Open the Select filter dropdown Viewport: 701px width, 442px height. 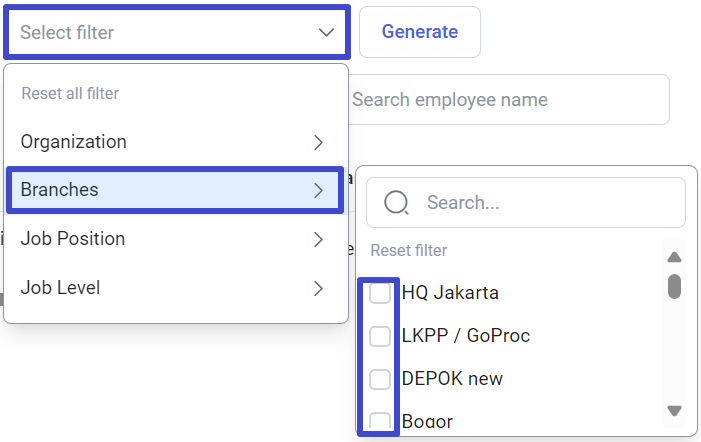pos(177,32)
